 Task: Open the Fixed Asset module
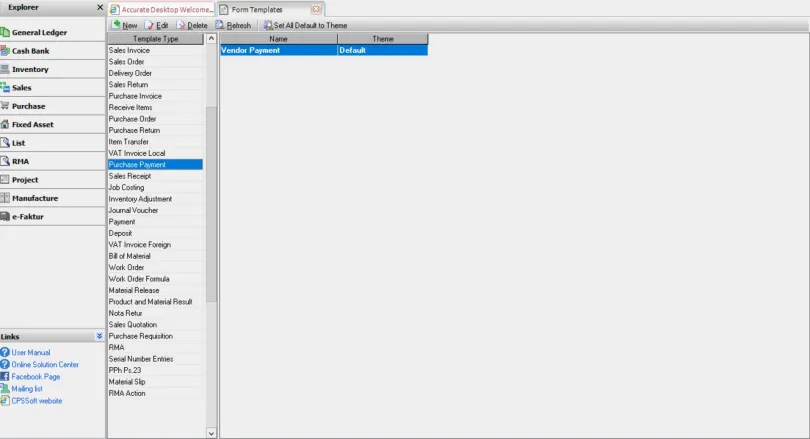point(5,125)
